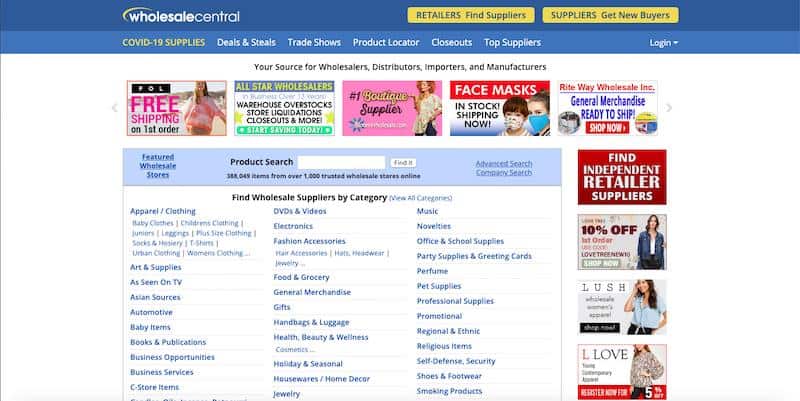Click the Wholesale Central logo

[x=181, y=15]
